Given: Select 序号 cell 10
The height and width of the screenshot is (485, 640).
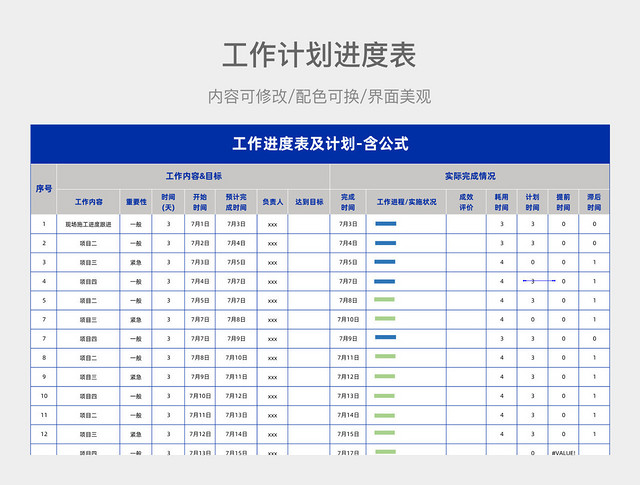Looking at the screenshot, I should tap(44, 396).
